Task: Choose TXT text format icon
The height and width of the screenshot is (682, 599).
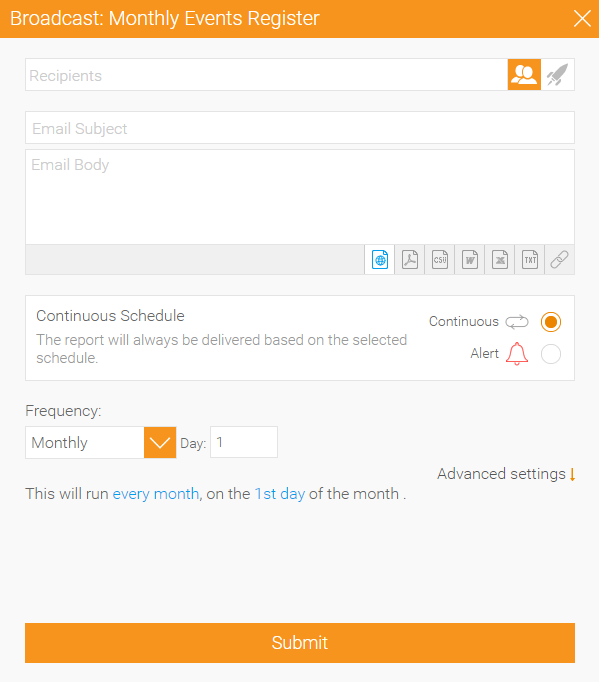Action: pos(530,260)
